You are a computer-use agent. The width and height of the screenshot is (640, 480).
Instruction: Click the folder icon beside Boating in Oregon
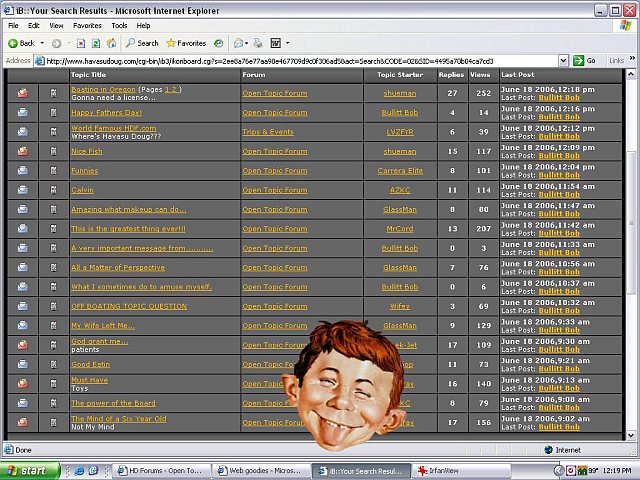(23, 93)
